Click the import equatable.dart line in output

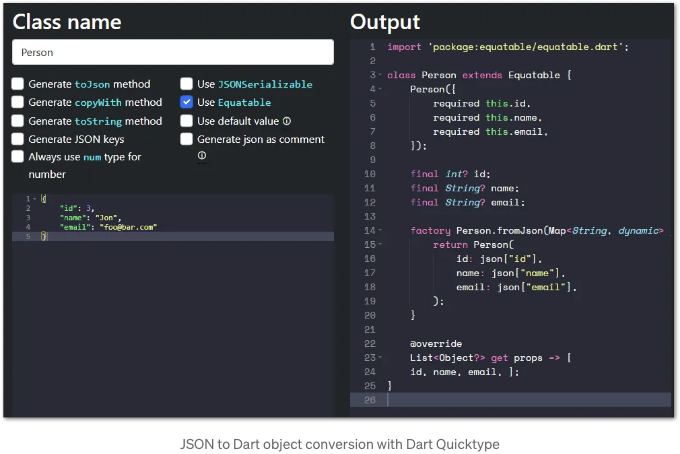pos(508,47)
